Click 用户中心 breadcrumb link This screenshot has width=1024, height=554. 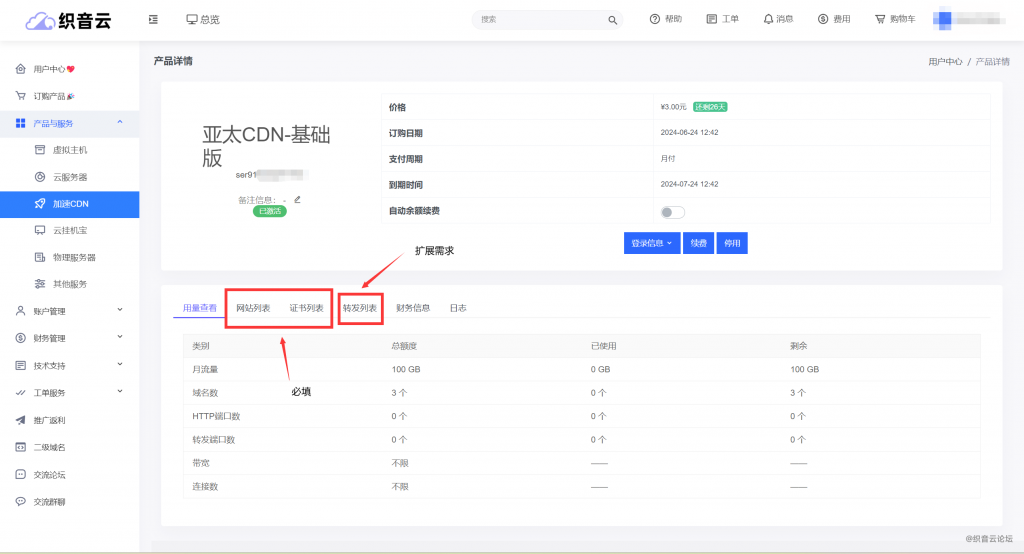tap(945, 61)
